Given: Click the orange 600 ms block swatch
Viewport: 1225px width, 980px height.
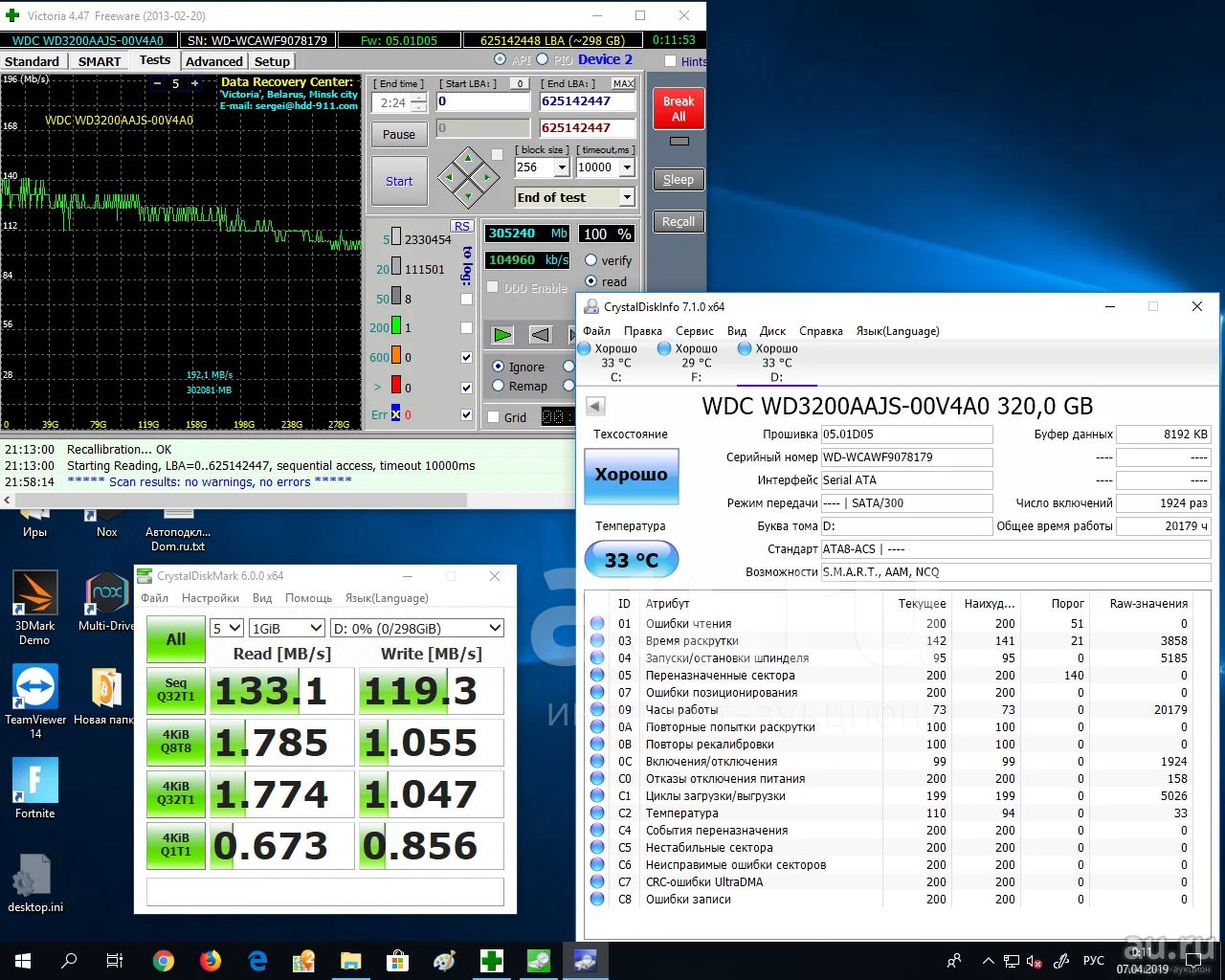Looking at the screenshot, I should point(395,357).
